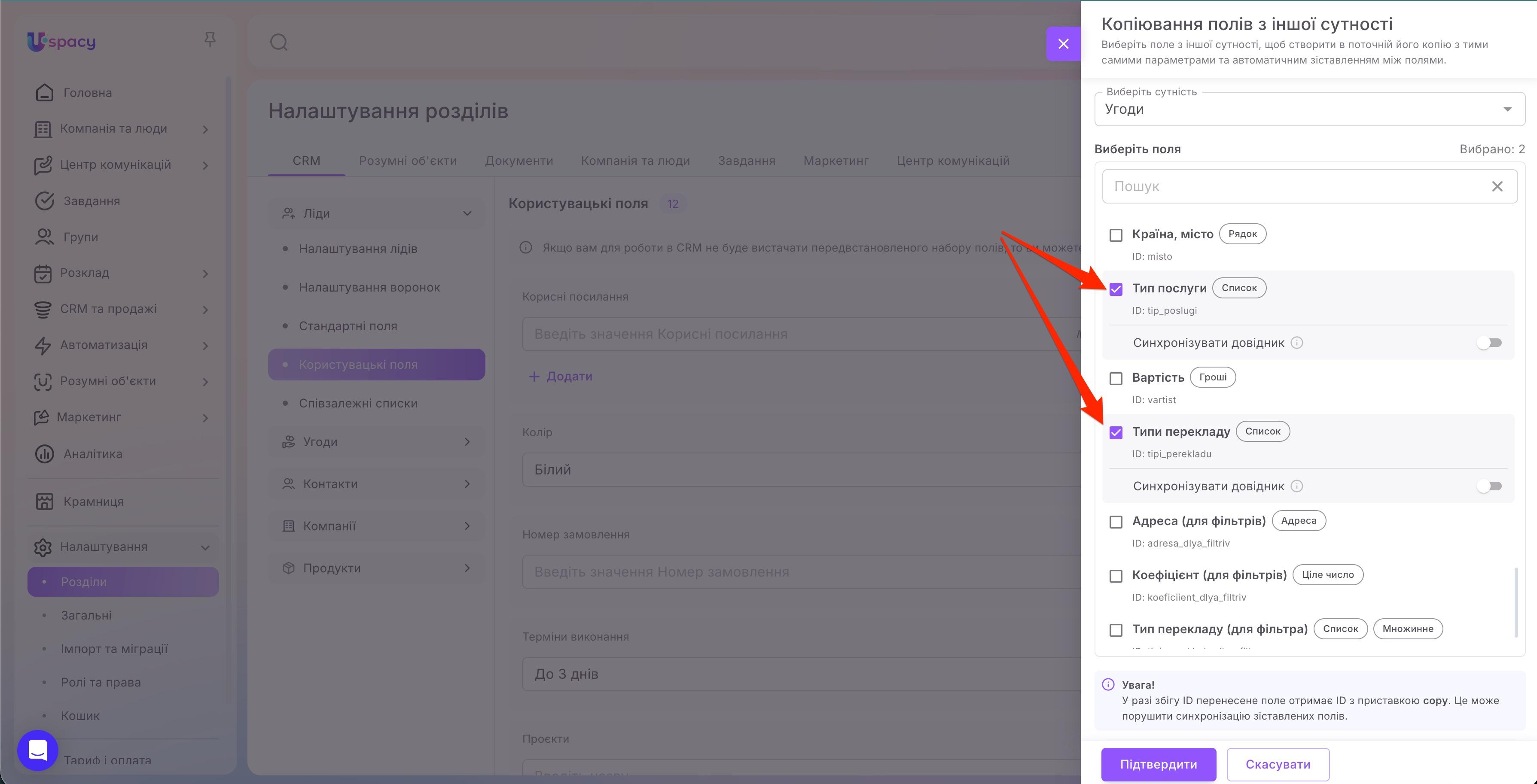Screen dimensions: 1537x784
Task: Click the search magnifier icon
Action: (x=279, y=43)
